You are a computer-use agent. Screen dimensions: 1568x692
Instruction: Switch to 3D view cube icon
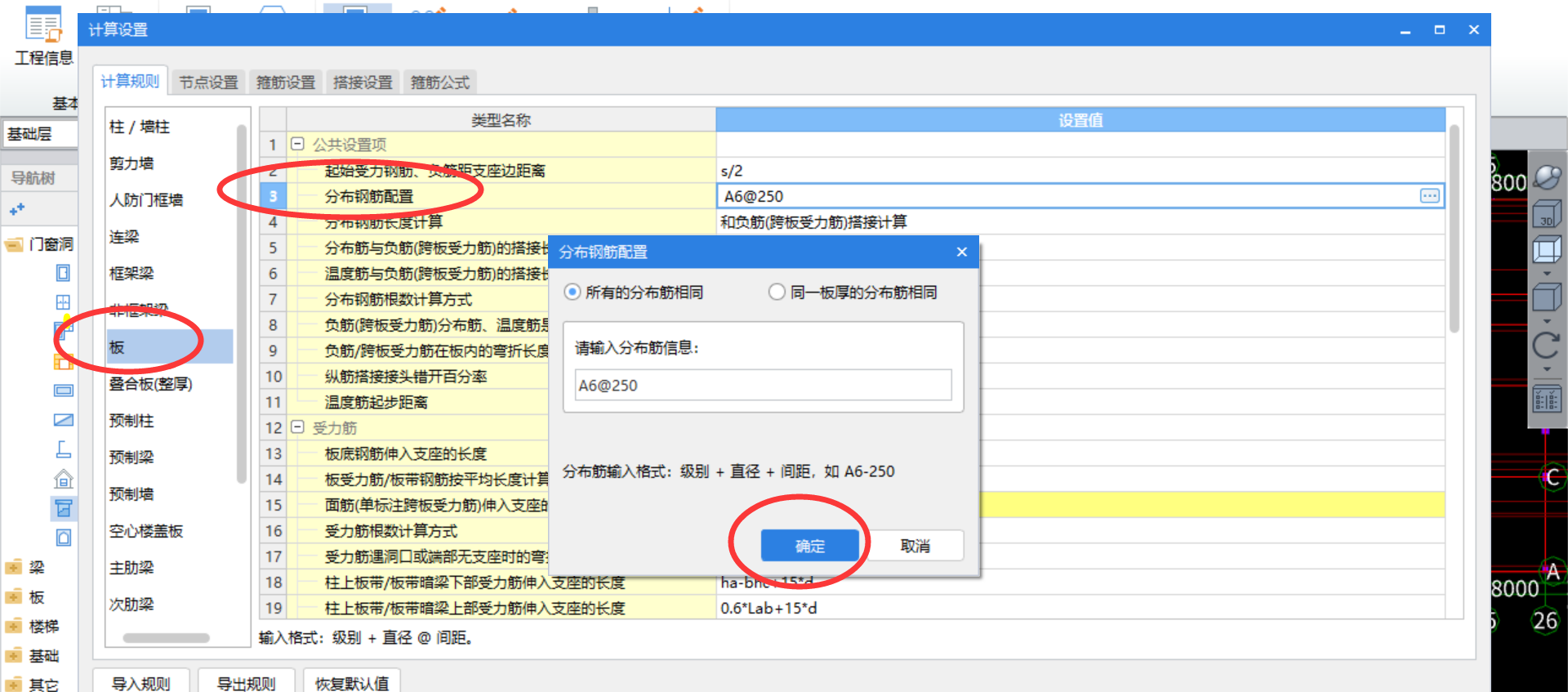pos(1546,215)
